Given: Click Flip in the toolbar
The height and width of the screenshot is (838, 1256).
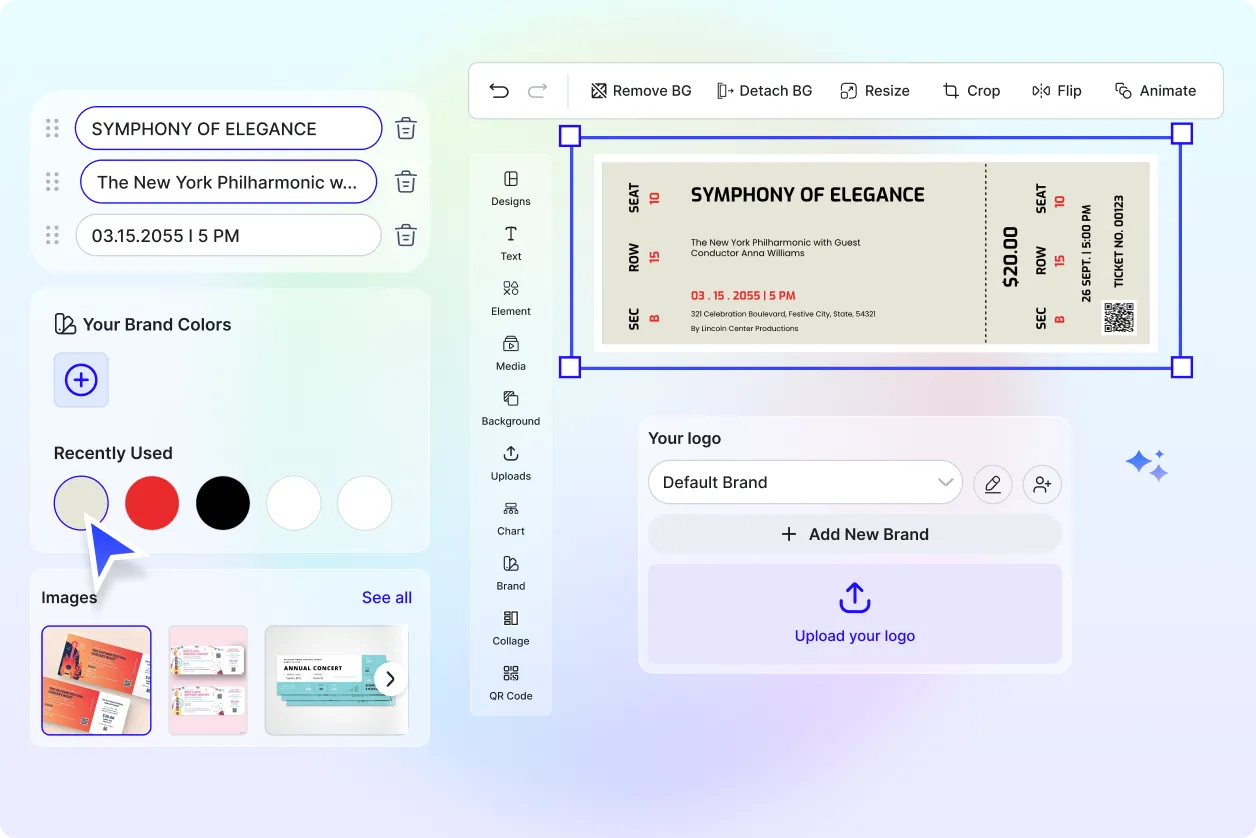Looking at the screenshot, I should 1057,90.
